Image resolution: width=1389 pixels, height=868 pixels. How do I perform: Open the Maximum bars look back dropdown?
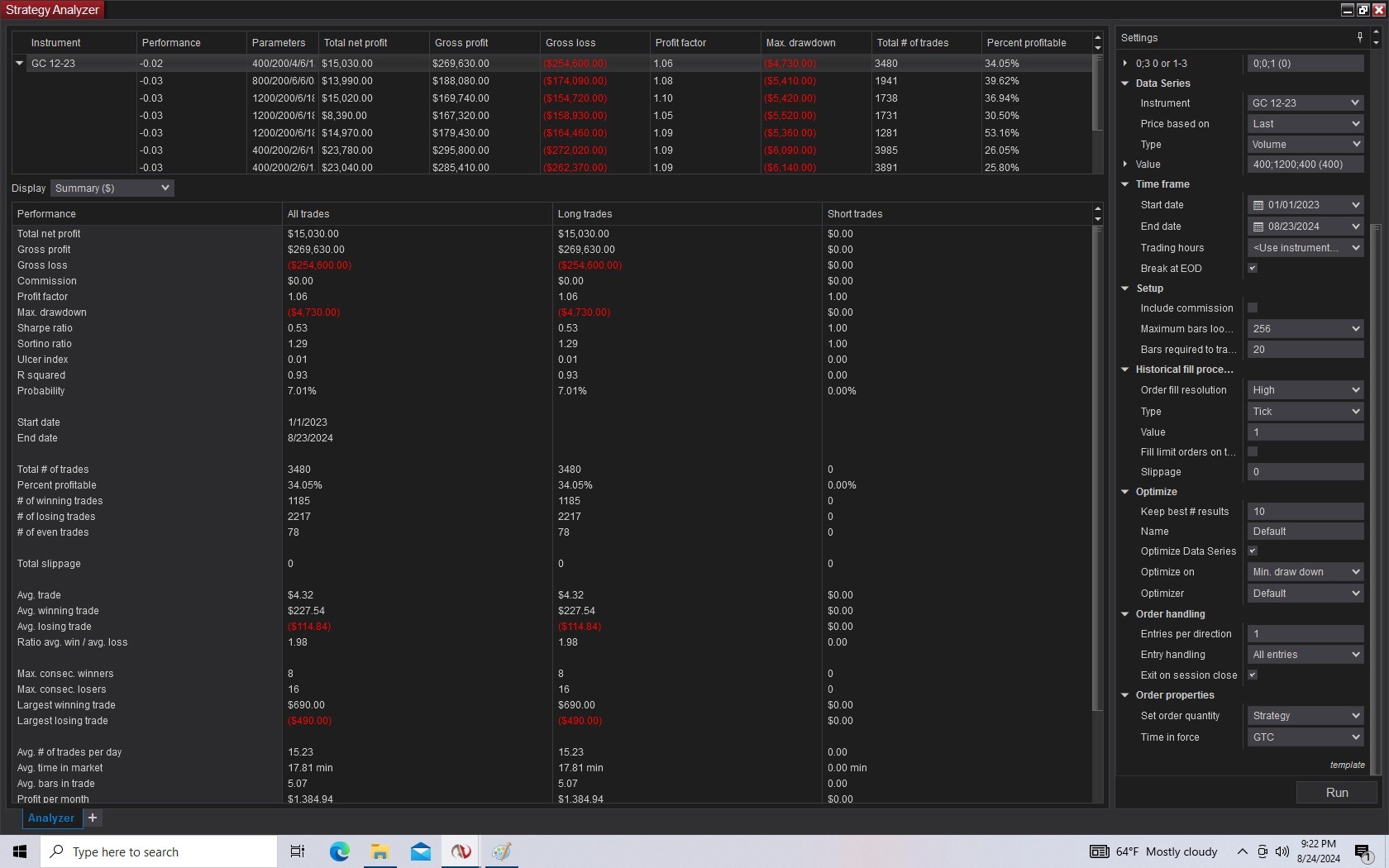[1305, 329]
